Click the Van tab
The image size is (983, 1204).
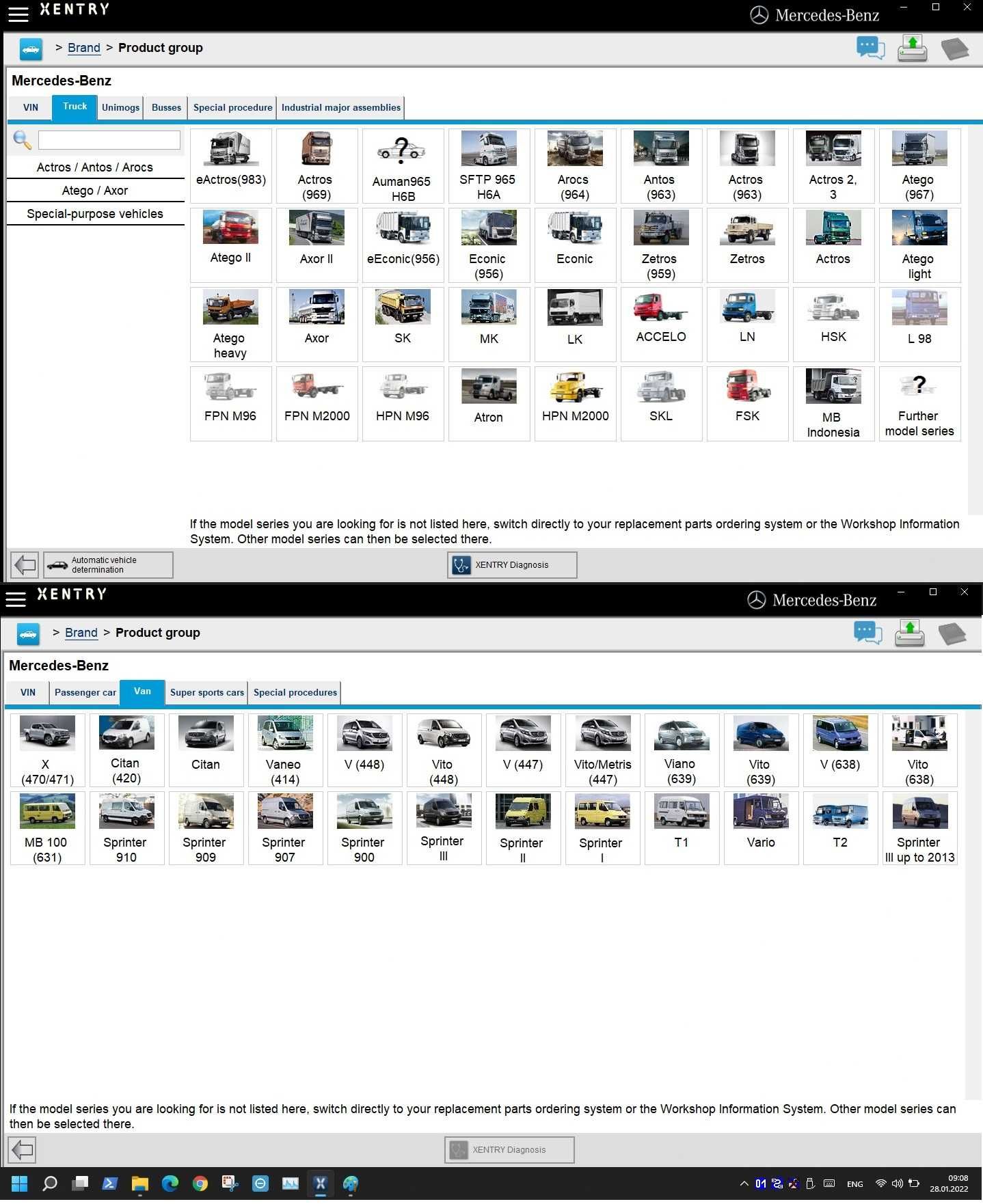[142, 692]
